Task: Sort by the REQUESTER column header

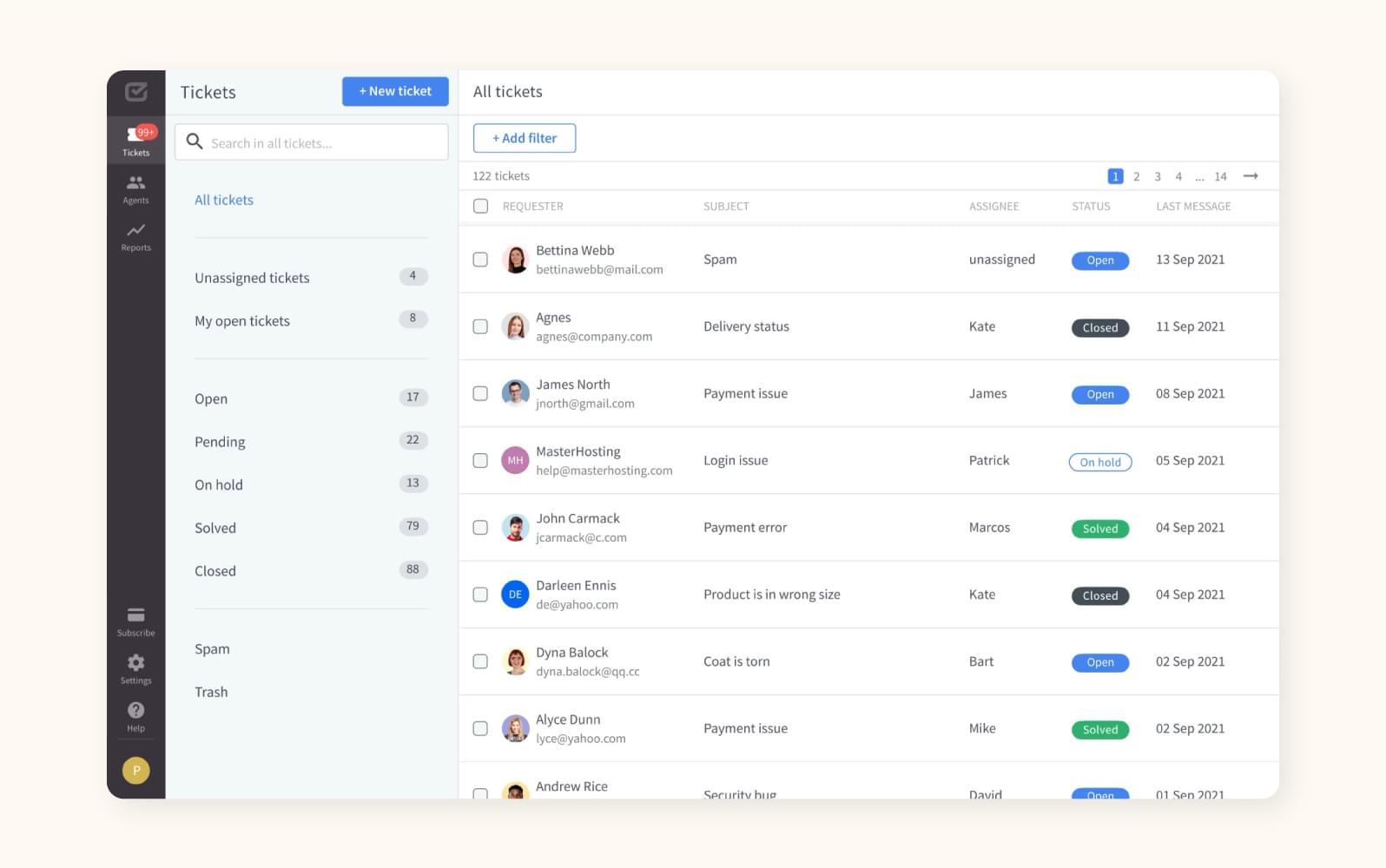Action: coord(533,207)
